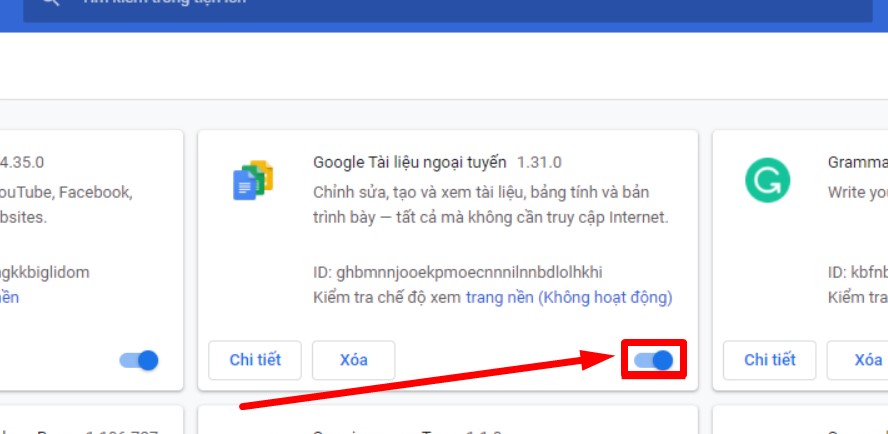Click the Kiểm tra chế độ xem label
Image resolution: width=888 pixels, height=434 pixels.
(x=387, y=297)
